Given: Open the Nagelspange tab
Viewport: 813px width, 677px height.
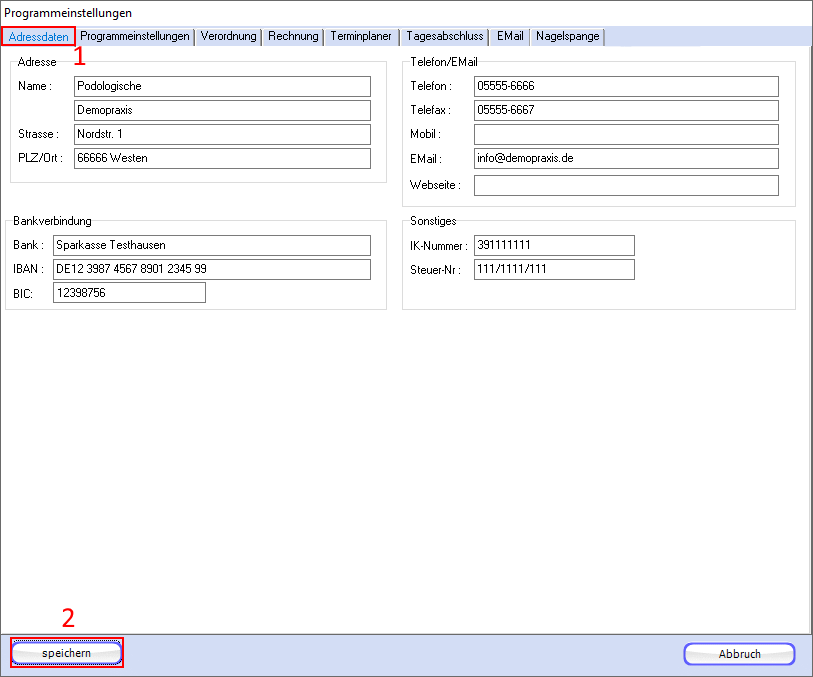Looking at the screenshot, I should pyautogui.click(x=567, y=36).
